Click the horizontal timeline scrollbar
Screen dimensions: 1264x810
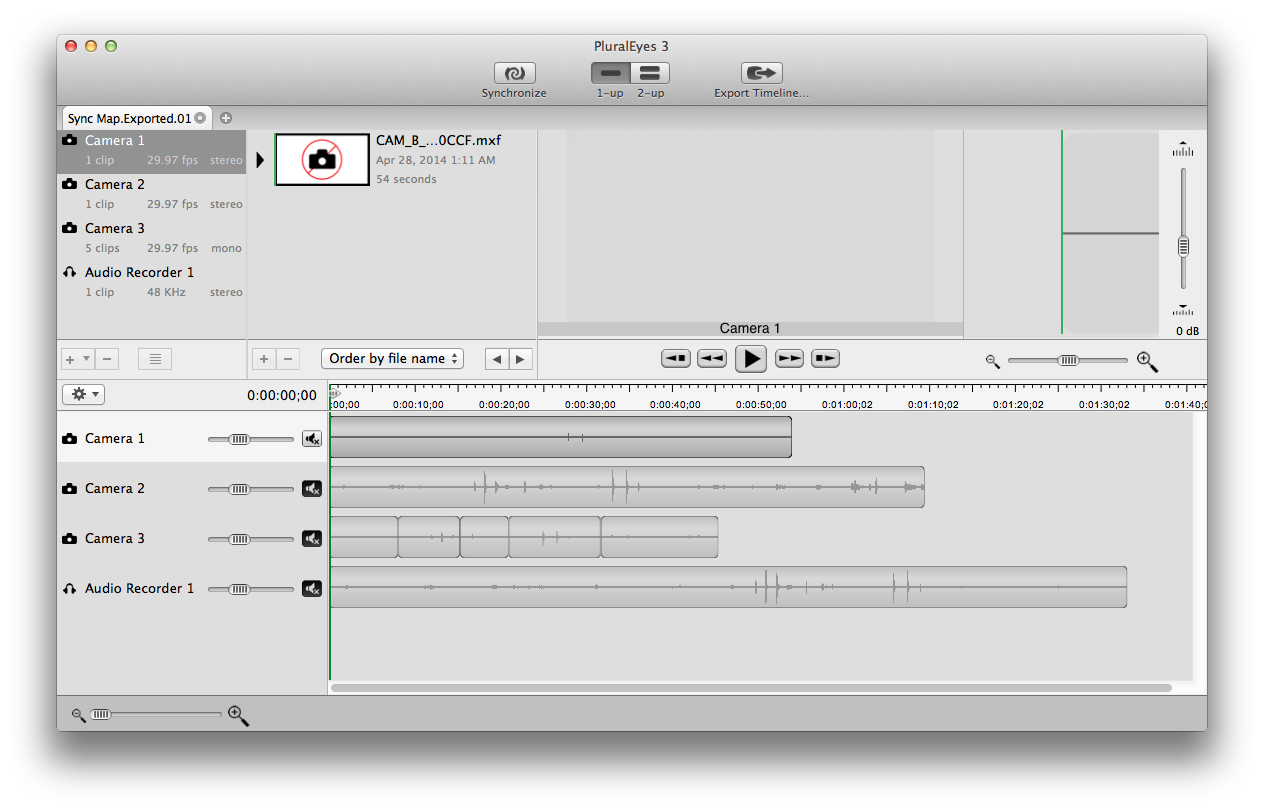(x=751, y=688)
